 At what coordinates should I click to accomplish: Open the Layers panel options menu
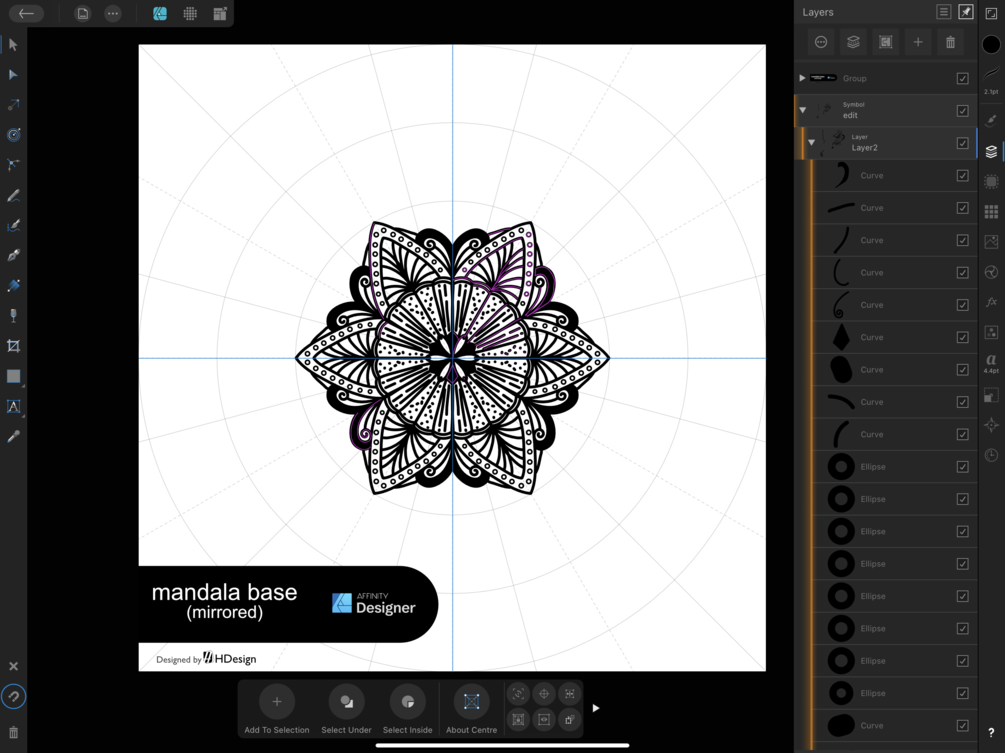coord(943,11)
